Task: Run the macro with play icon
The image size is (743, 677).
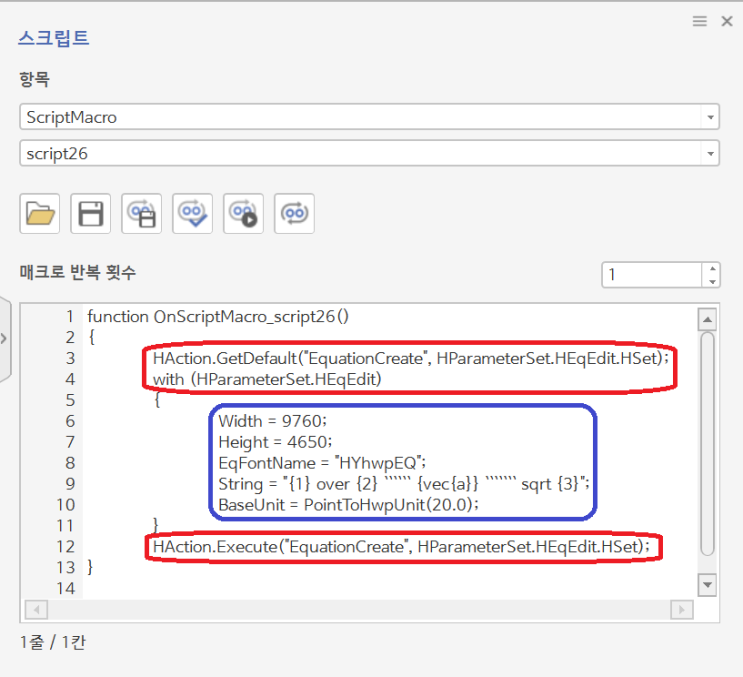Action: click(x=244, y=214)
